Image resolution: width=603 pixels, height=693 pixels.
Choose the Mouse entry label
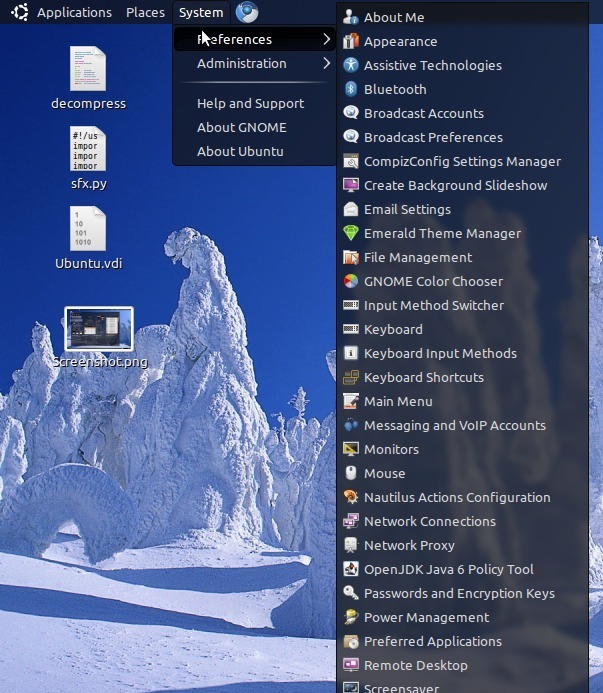[385, 473]
